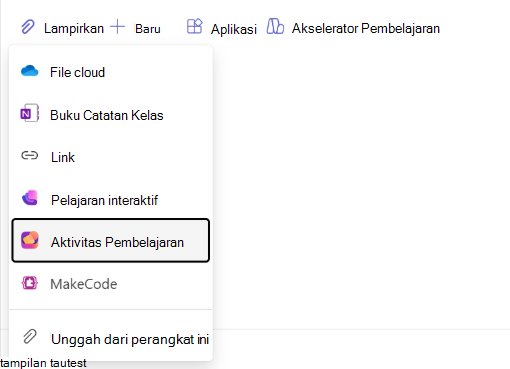510x369 pixels.
Task: Click the OneDrive cloud icon
Action: coord(30,71)
